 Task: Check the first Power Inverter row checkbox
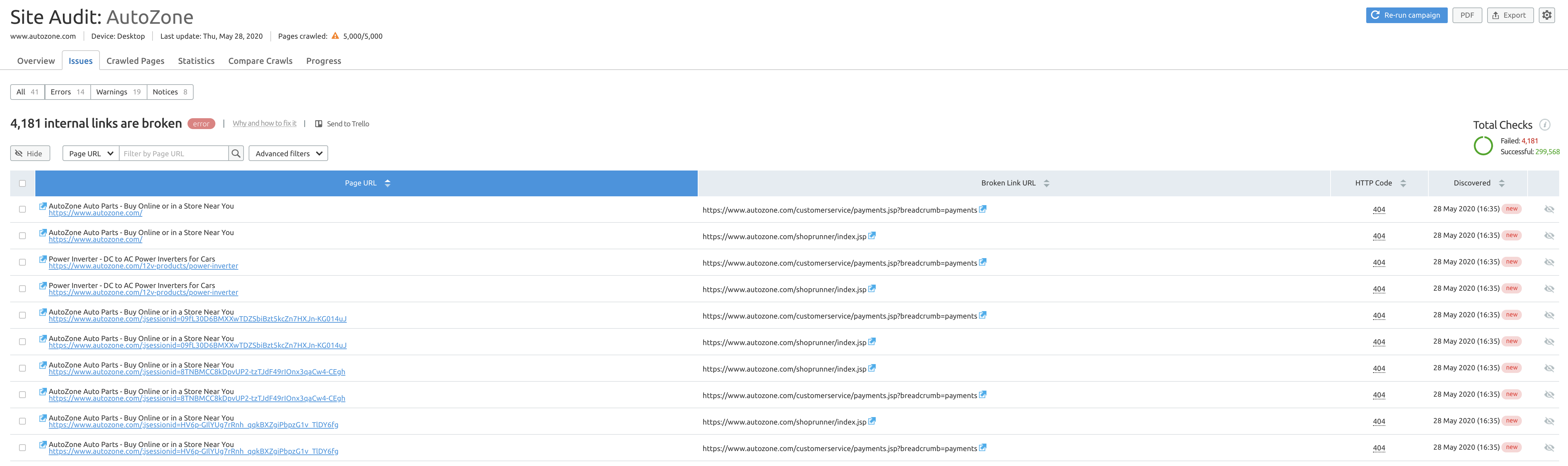[x=22, y=262]
